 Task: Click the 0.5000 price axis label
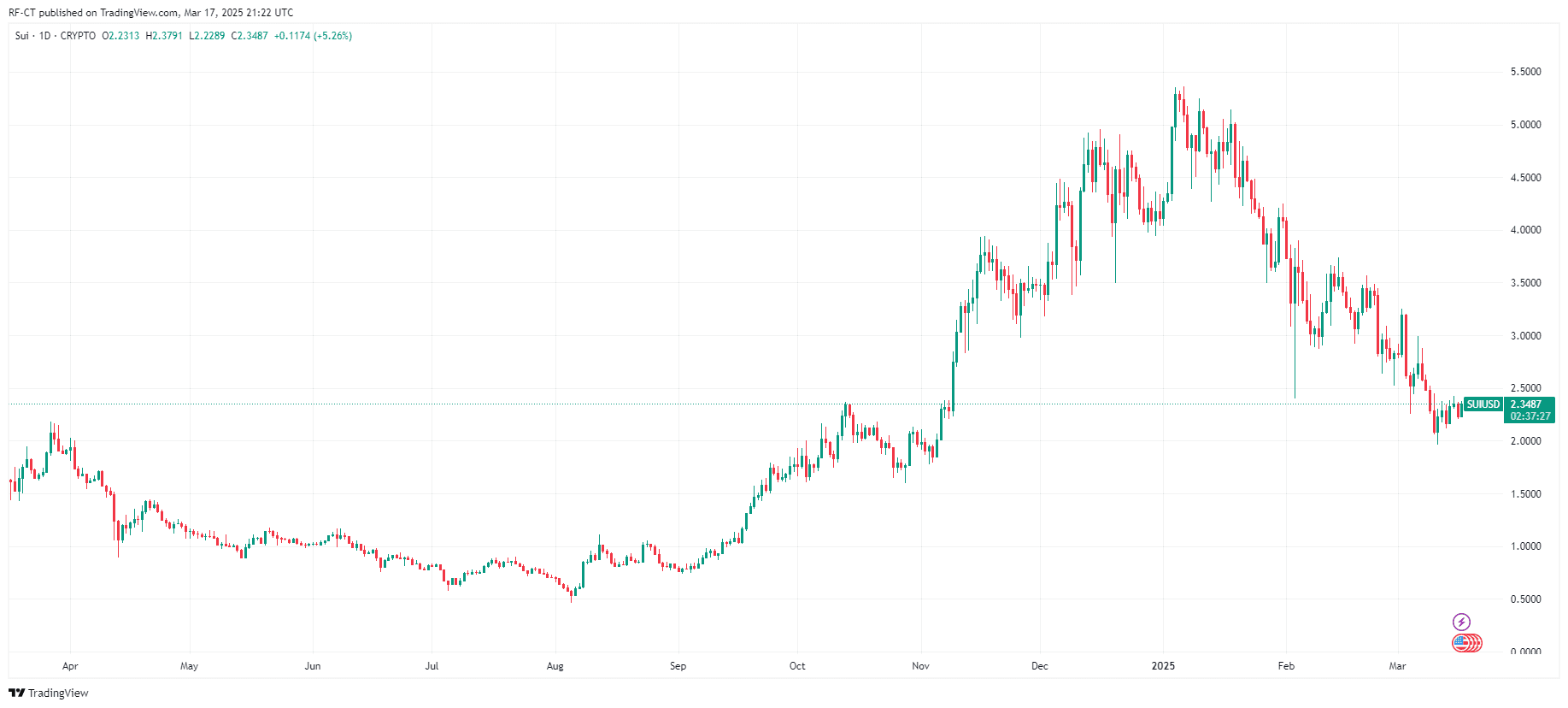[x=1525, y=599]
